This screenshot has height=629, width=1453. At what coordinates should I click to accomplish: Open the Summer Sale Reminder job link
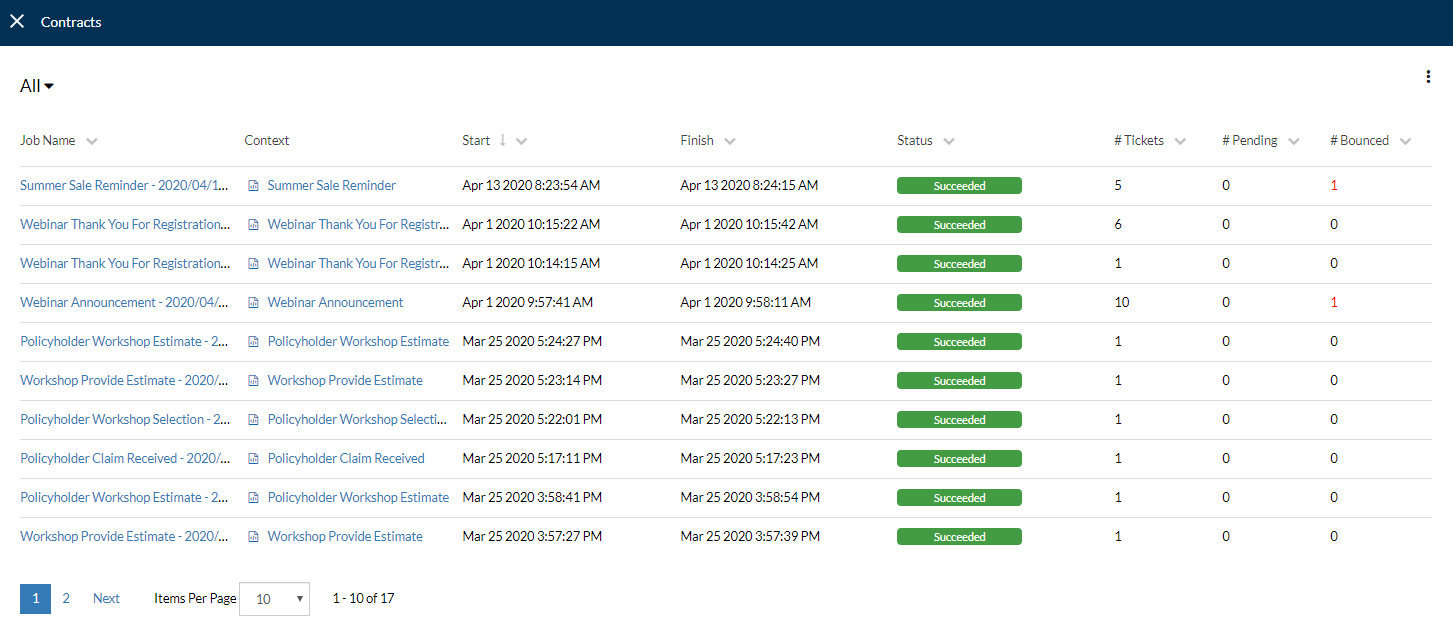tap(125, 186)
